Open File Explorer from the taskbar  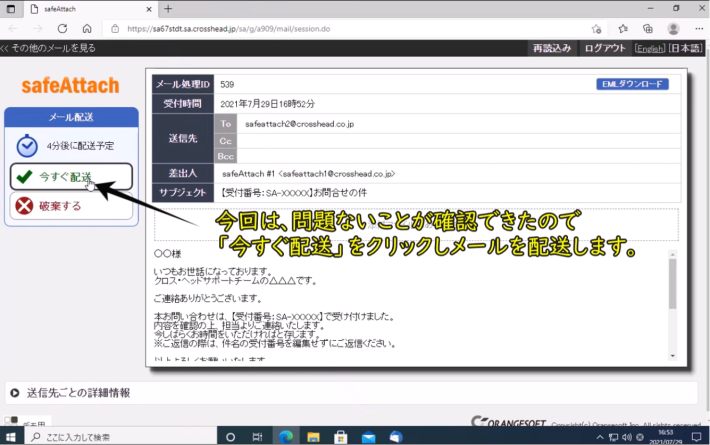(313, 437)
